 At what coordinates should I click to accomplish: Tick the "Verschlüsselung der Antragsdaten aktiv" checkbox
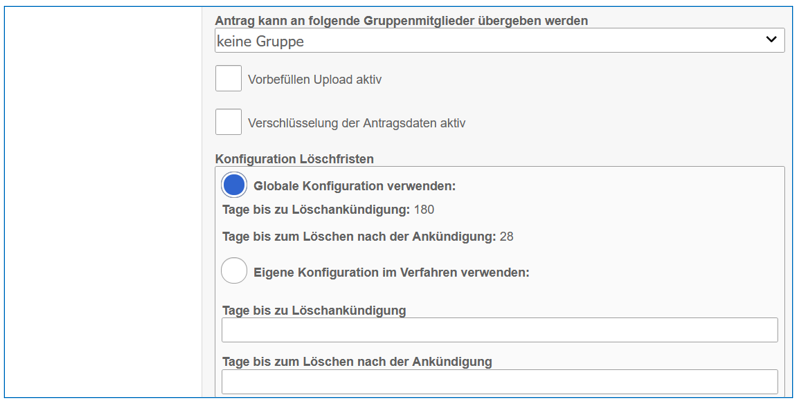[x=228, y=122]
